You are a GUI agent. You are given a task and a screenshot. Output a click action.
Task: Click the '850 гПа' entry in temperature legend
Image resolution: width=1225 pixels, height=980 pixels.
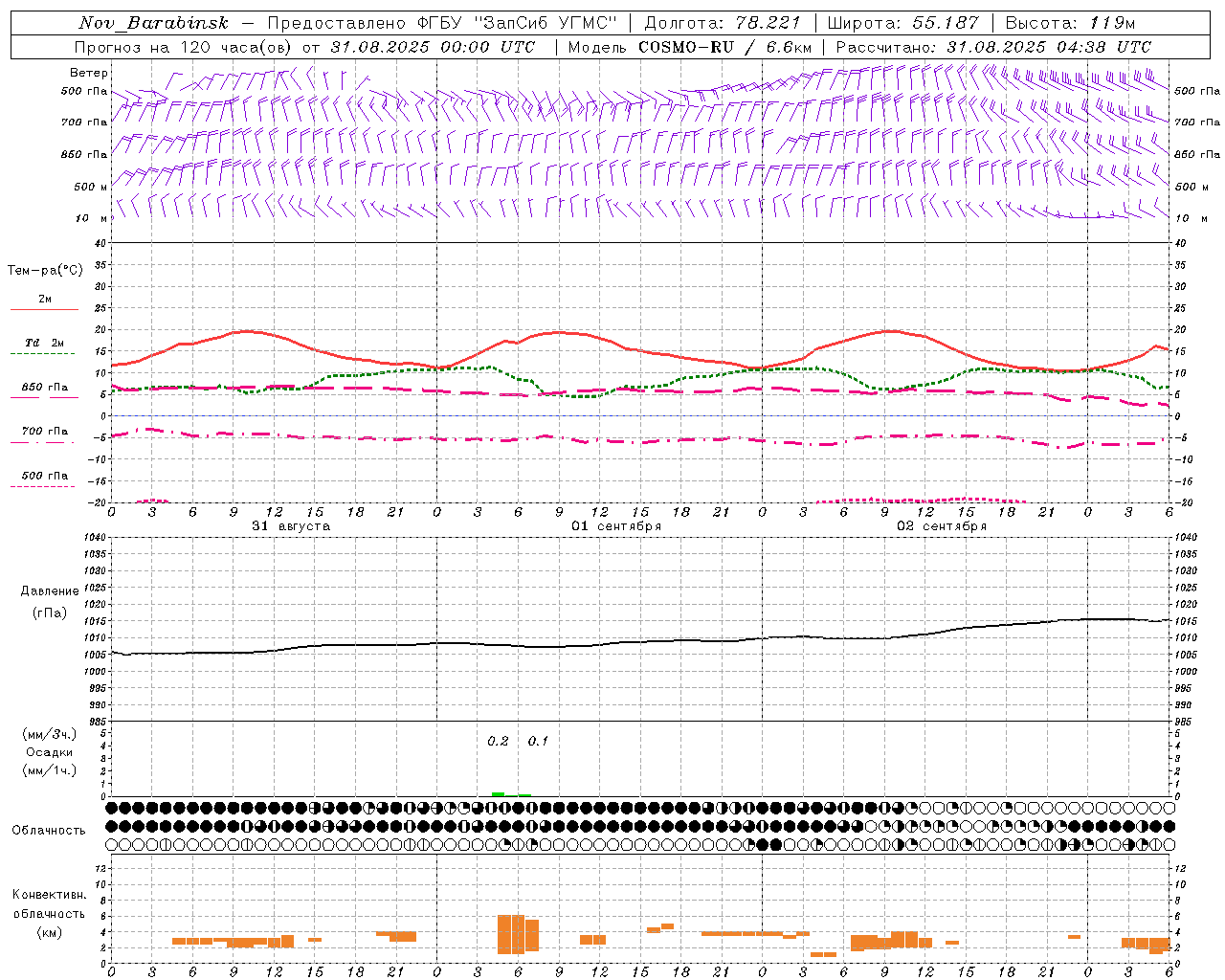(x=45, y=388)
